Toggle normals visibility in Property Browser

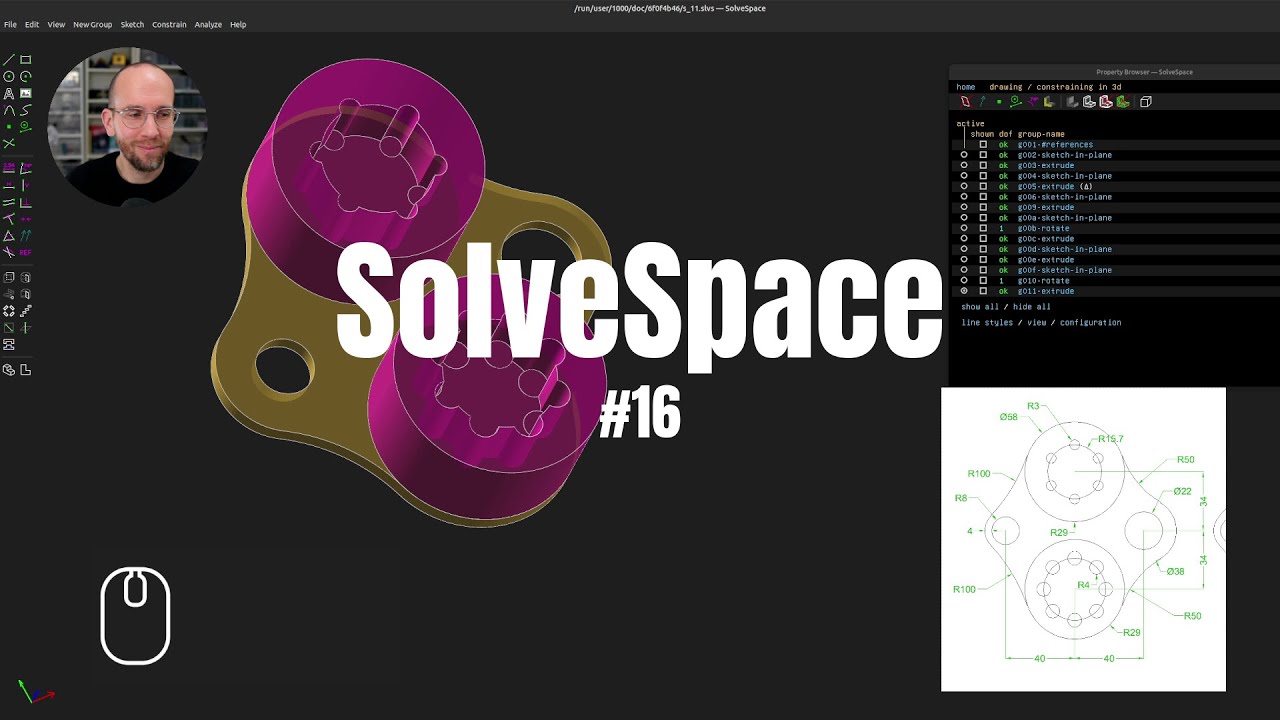pos(983,101)
